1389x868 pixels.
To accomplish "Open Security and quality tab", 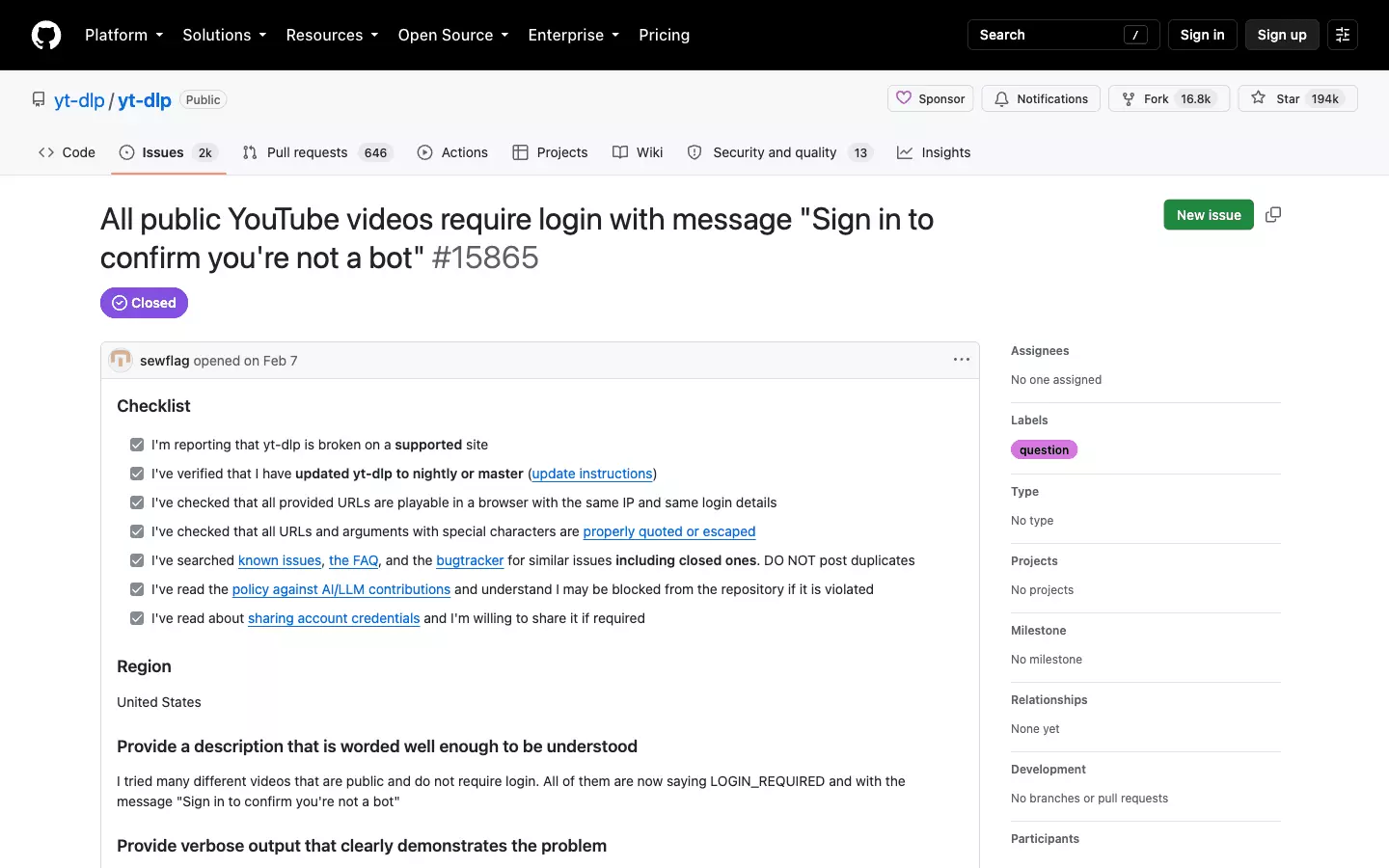I will click(x=779, y=152).
